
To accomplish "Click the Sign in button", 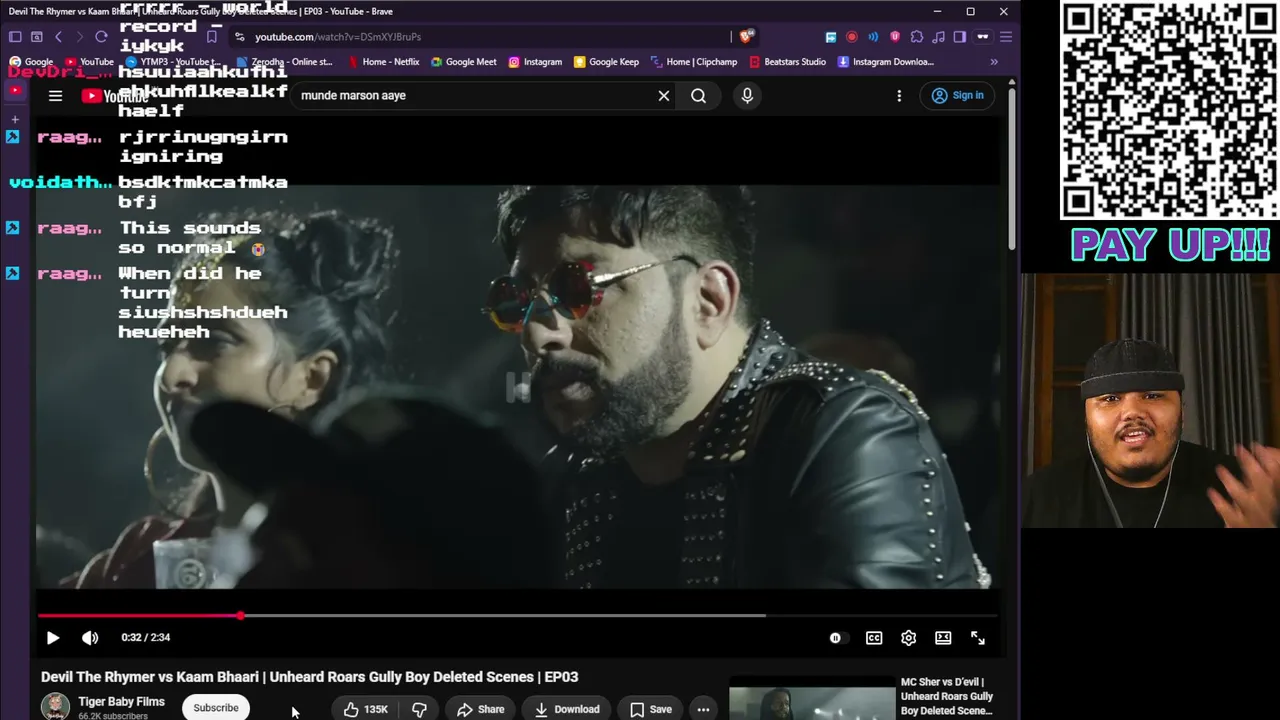I will [958, 96].
